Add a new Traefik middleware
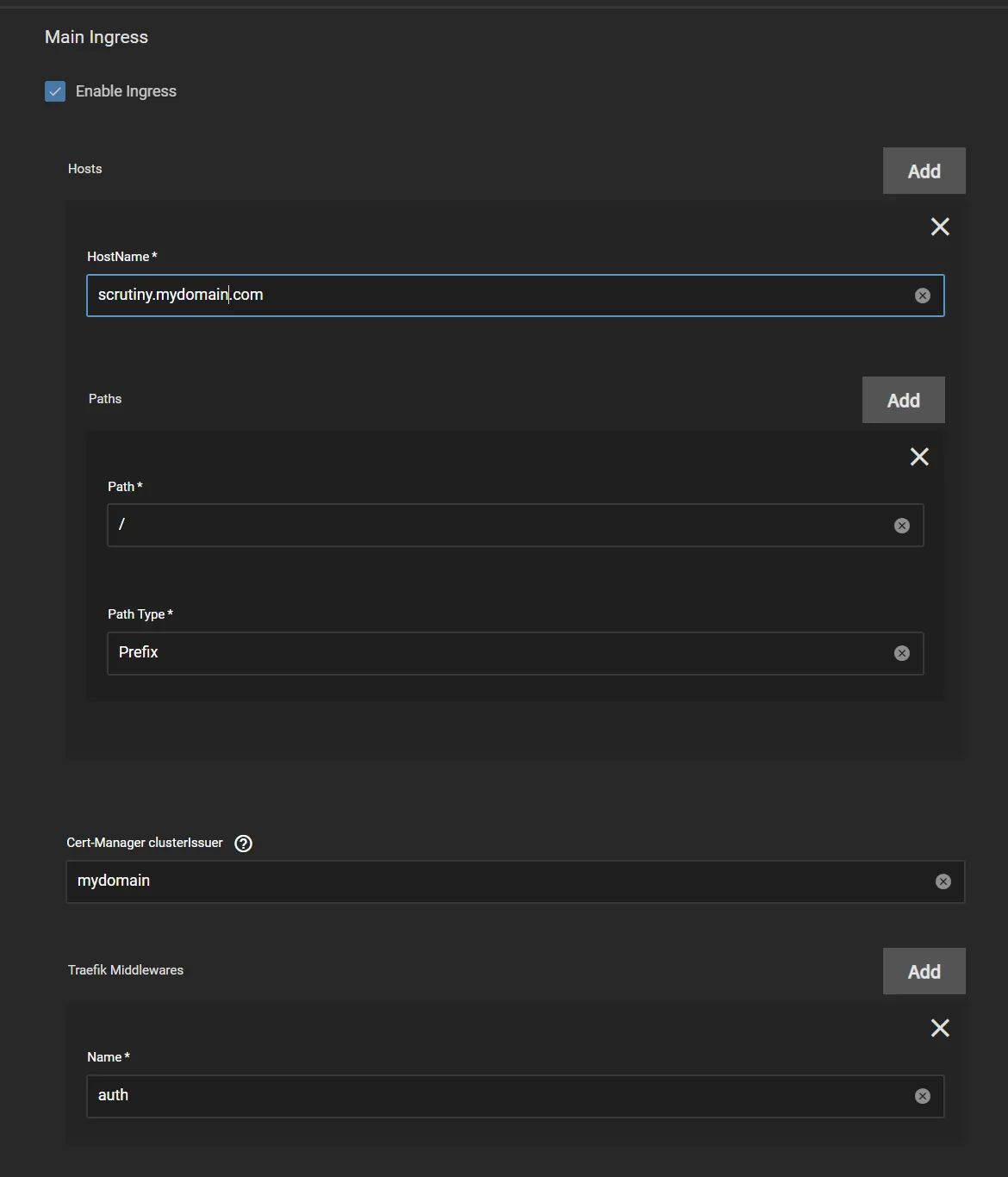 point(924,970)
